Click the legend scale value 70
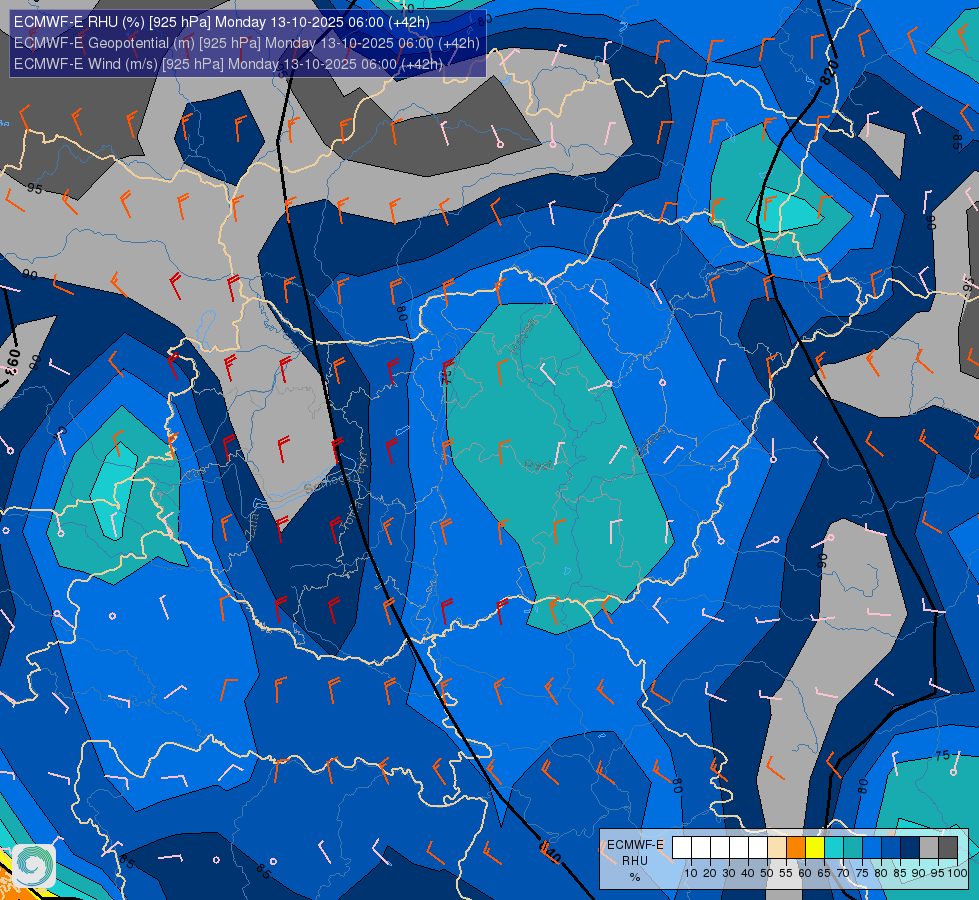 [x=844, y=873]
